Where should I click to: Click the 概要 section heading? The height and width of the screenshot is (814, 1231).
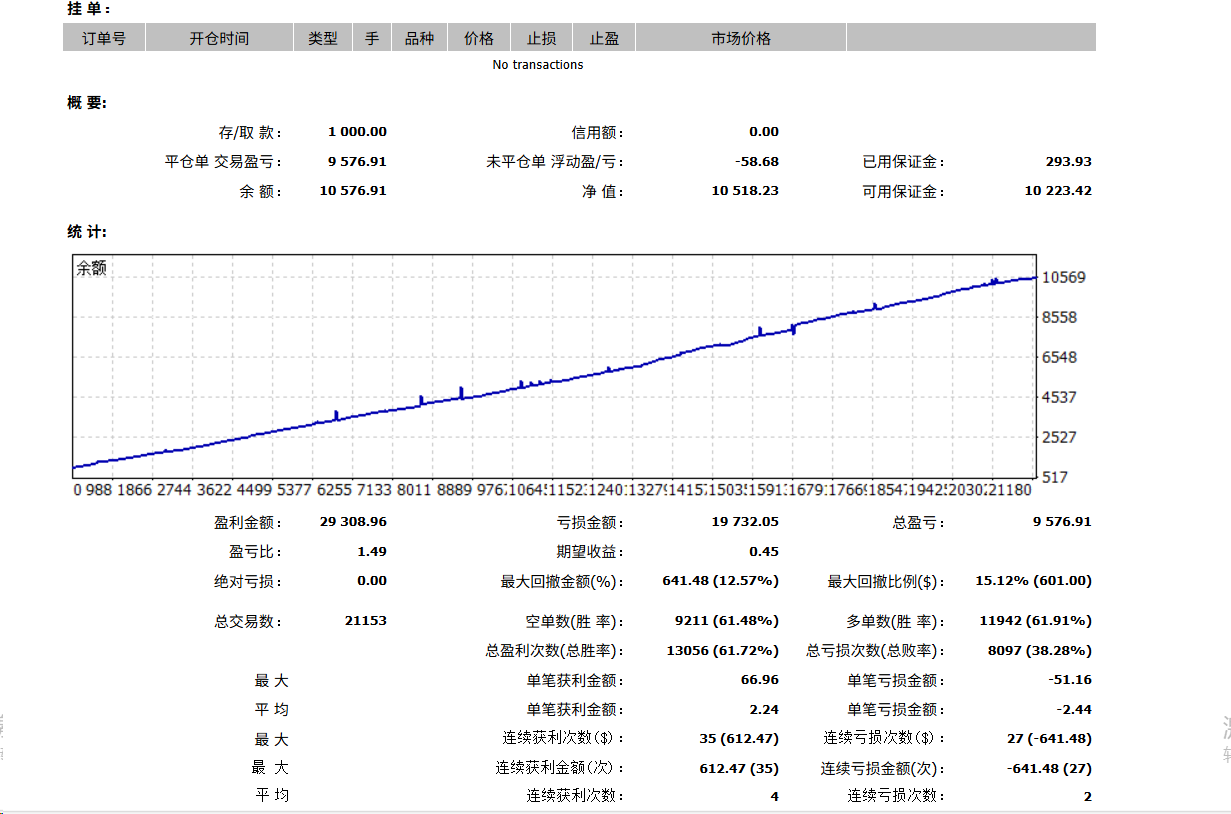pos(87,103)
